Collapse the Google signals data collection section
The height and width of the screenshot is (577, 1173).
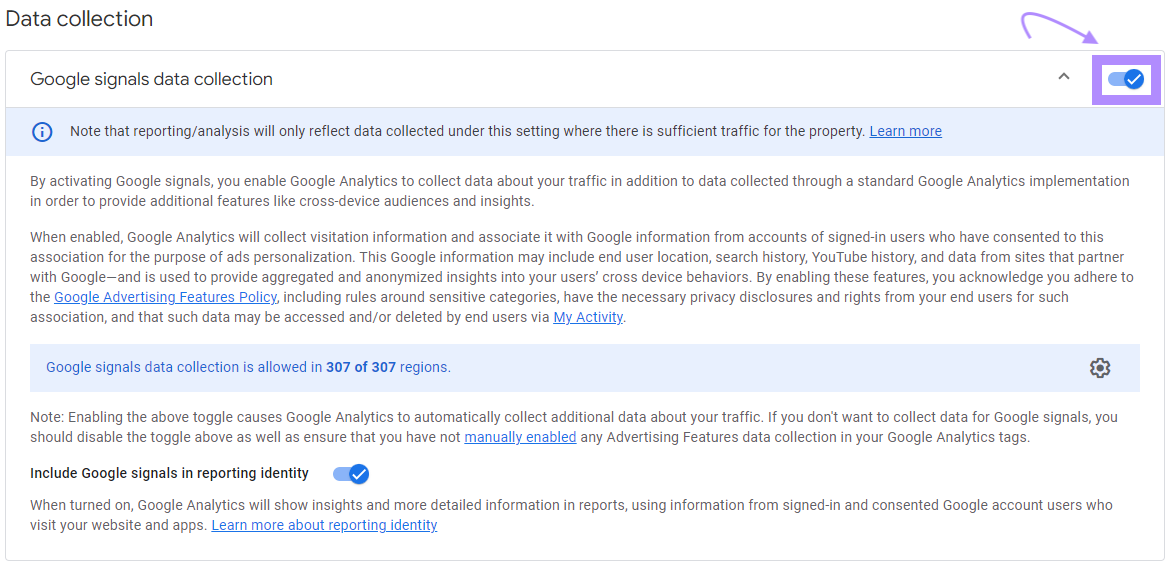1064,75
